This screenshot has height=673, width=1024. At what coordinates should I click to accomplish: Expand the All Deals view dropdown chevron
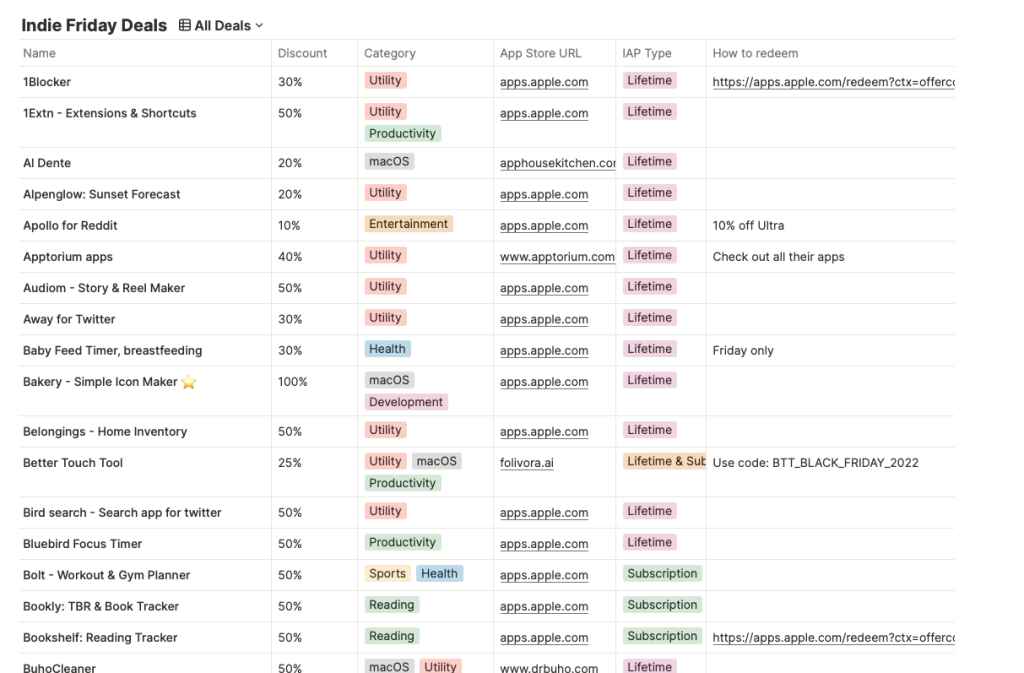coord(260,26)
